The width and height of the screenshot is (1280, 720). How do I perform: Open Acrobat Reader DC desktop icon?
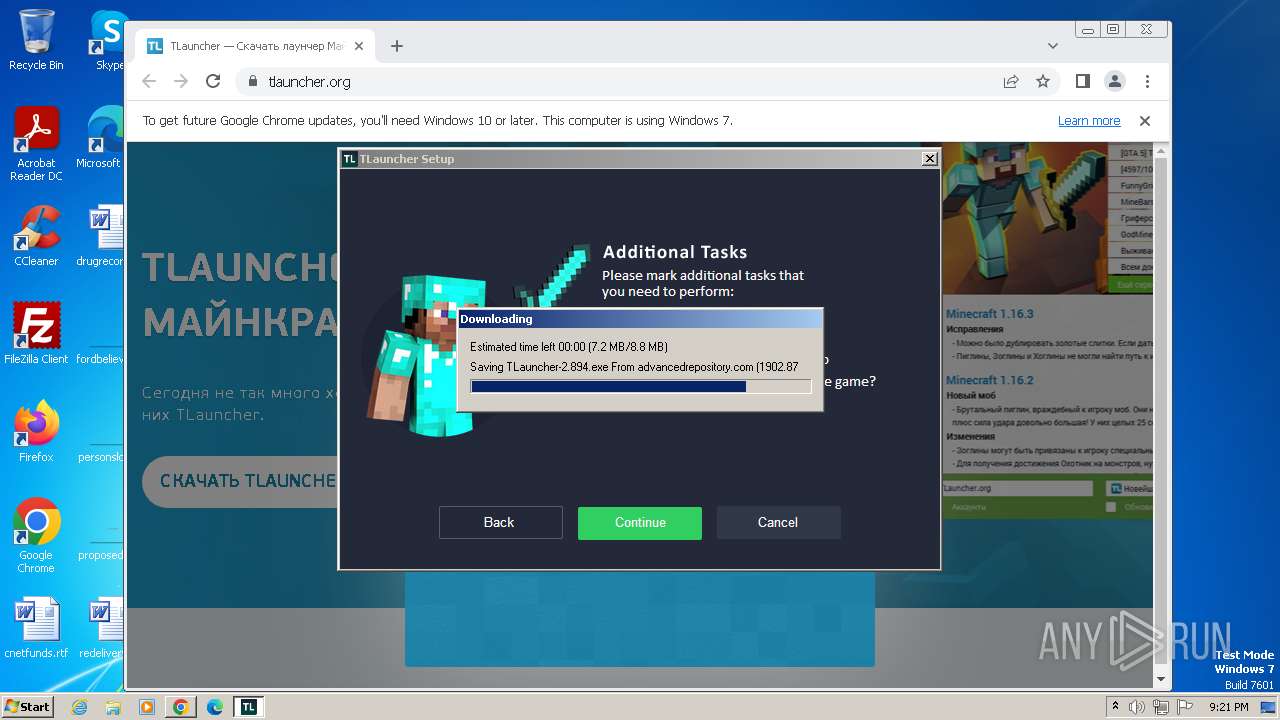pos(36,144)
